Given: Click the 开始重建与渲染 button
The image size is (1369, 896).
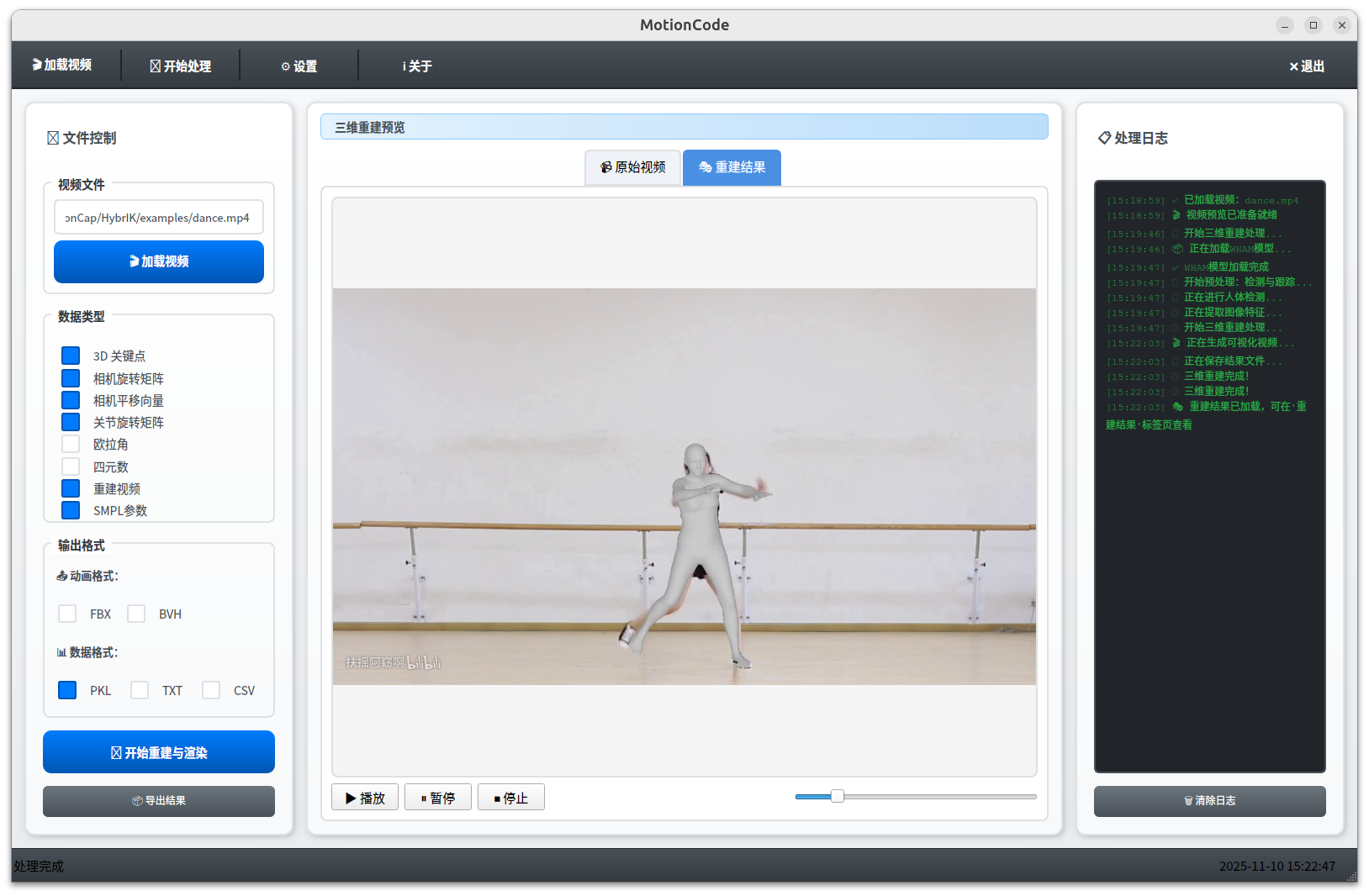Looking at the screenshot, I should click(x=159, y=752).
